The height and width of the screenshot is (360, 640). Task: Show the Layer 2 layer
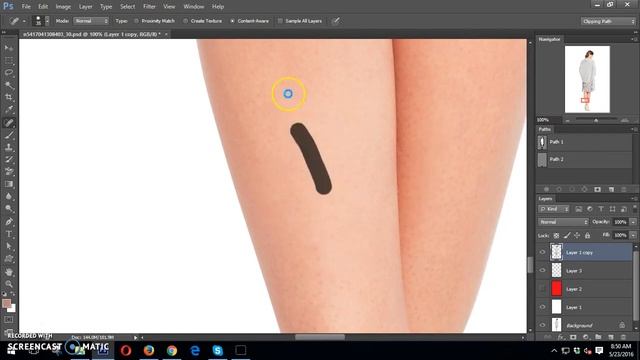tap(542, 289)
